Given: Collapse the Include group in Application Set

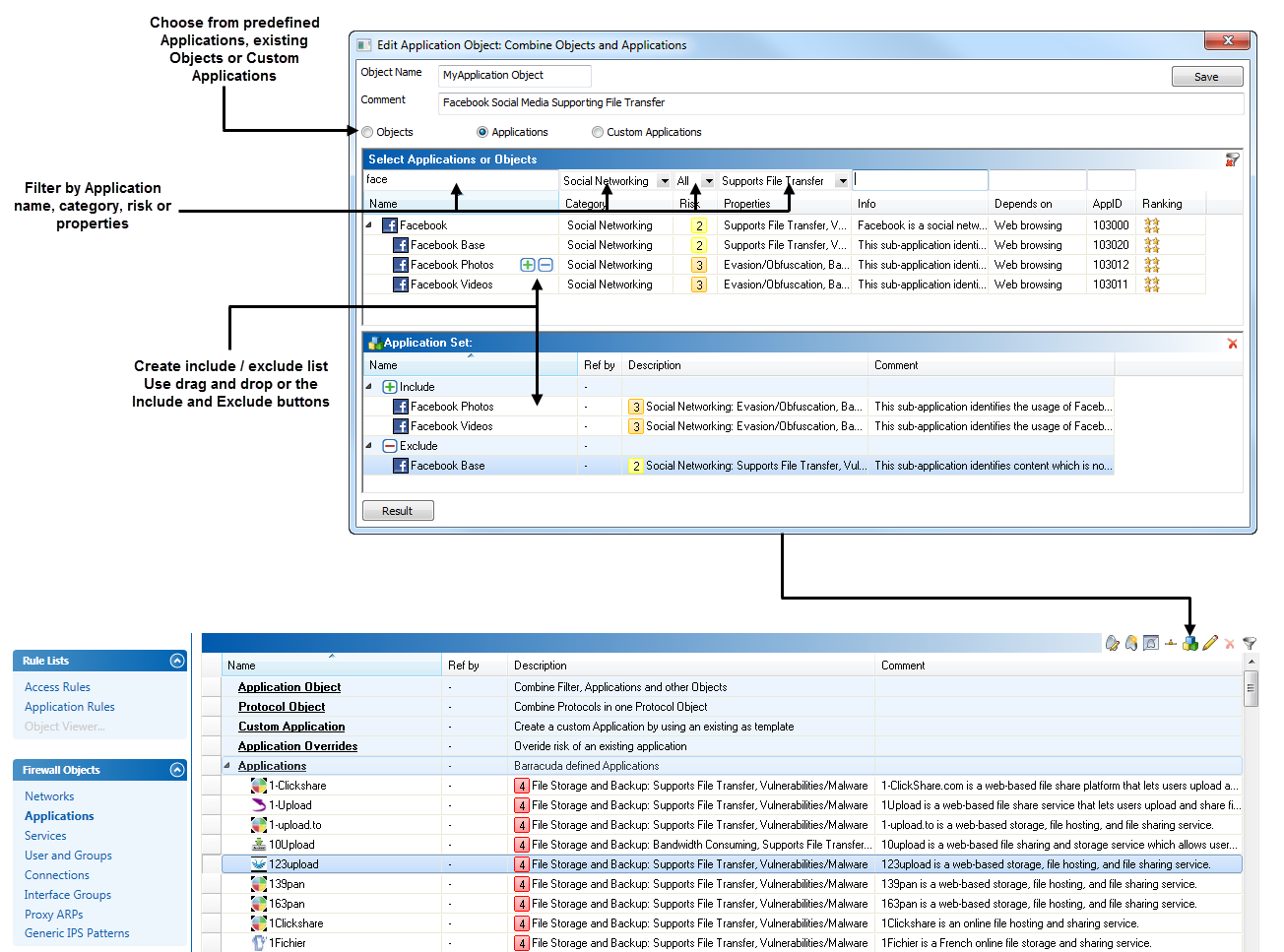Looking at the screenshot, I should 369,387.
